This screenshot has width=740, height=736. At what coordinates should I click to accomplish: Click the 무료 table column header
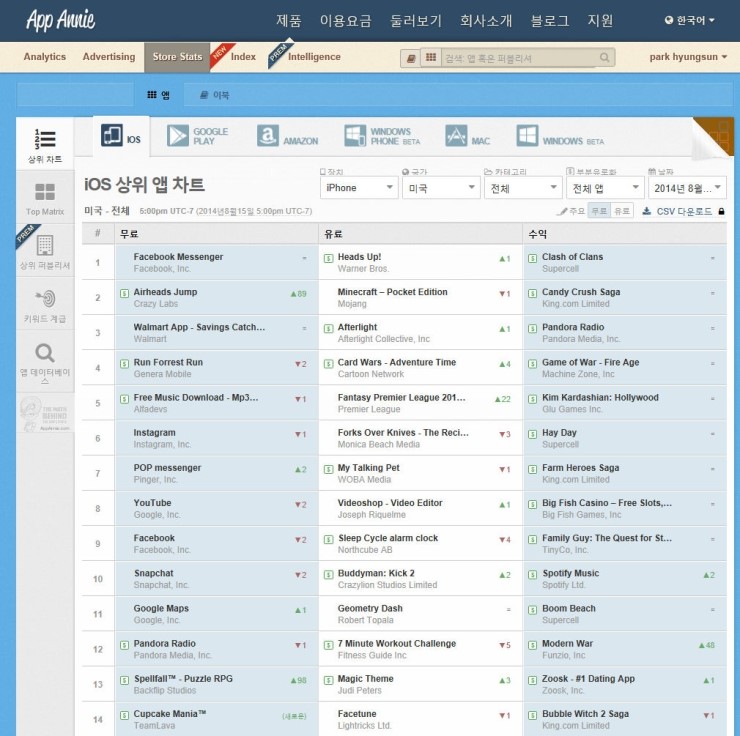coord(216,234)
